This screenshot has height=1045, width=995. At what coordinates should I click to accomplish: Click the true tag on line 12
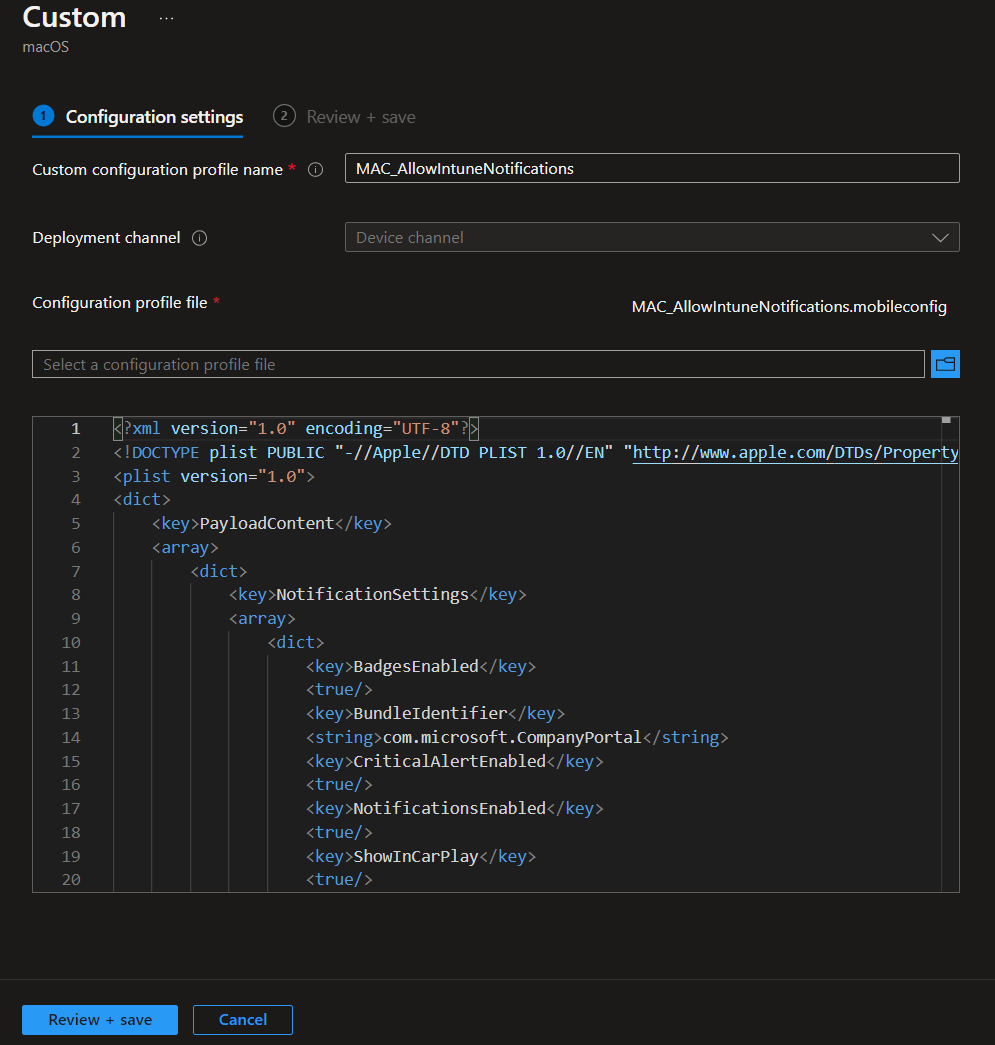coord(339,690)
